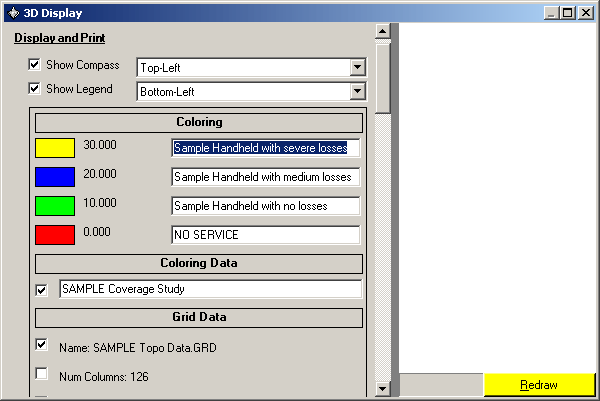
Task: Click the yellow color swatch for 30.000
Action: point(55,148)
